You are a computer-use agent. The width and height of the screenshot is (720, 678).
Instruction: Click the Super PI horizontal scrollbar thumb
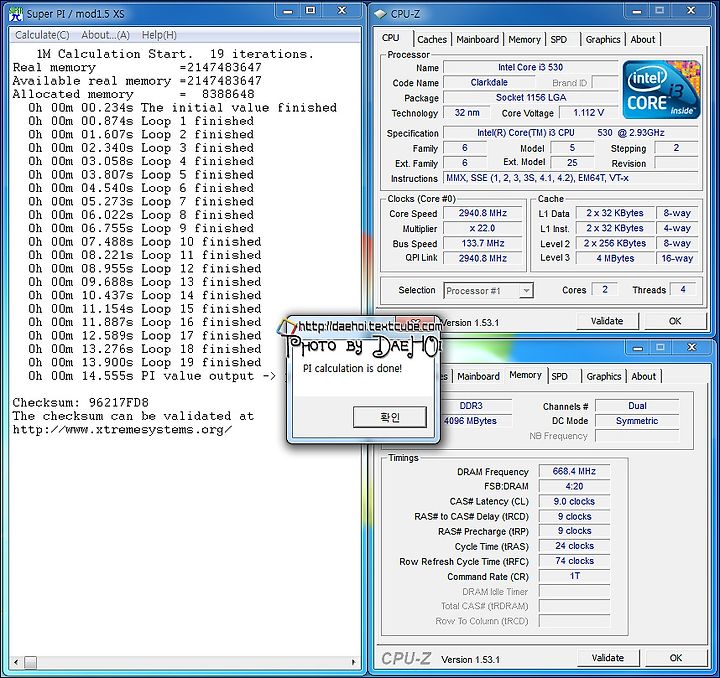(30, 662)
